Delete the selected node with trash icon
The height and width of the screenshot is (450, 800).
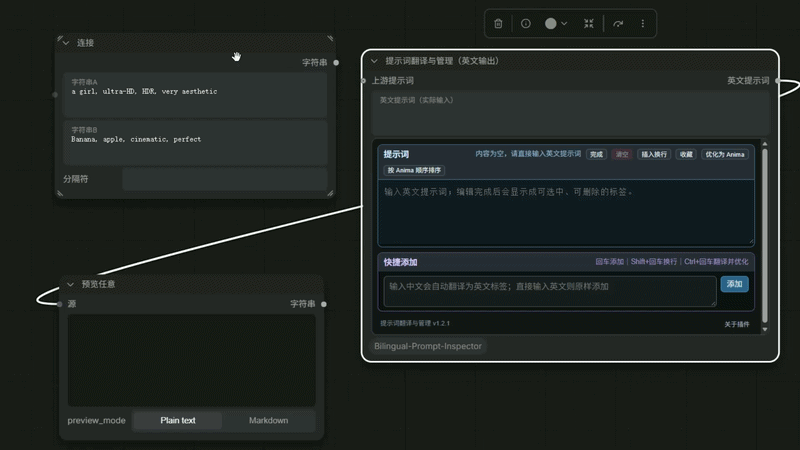[x=498, y=23]
